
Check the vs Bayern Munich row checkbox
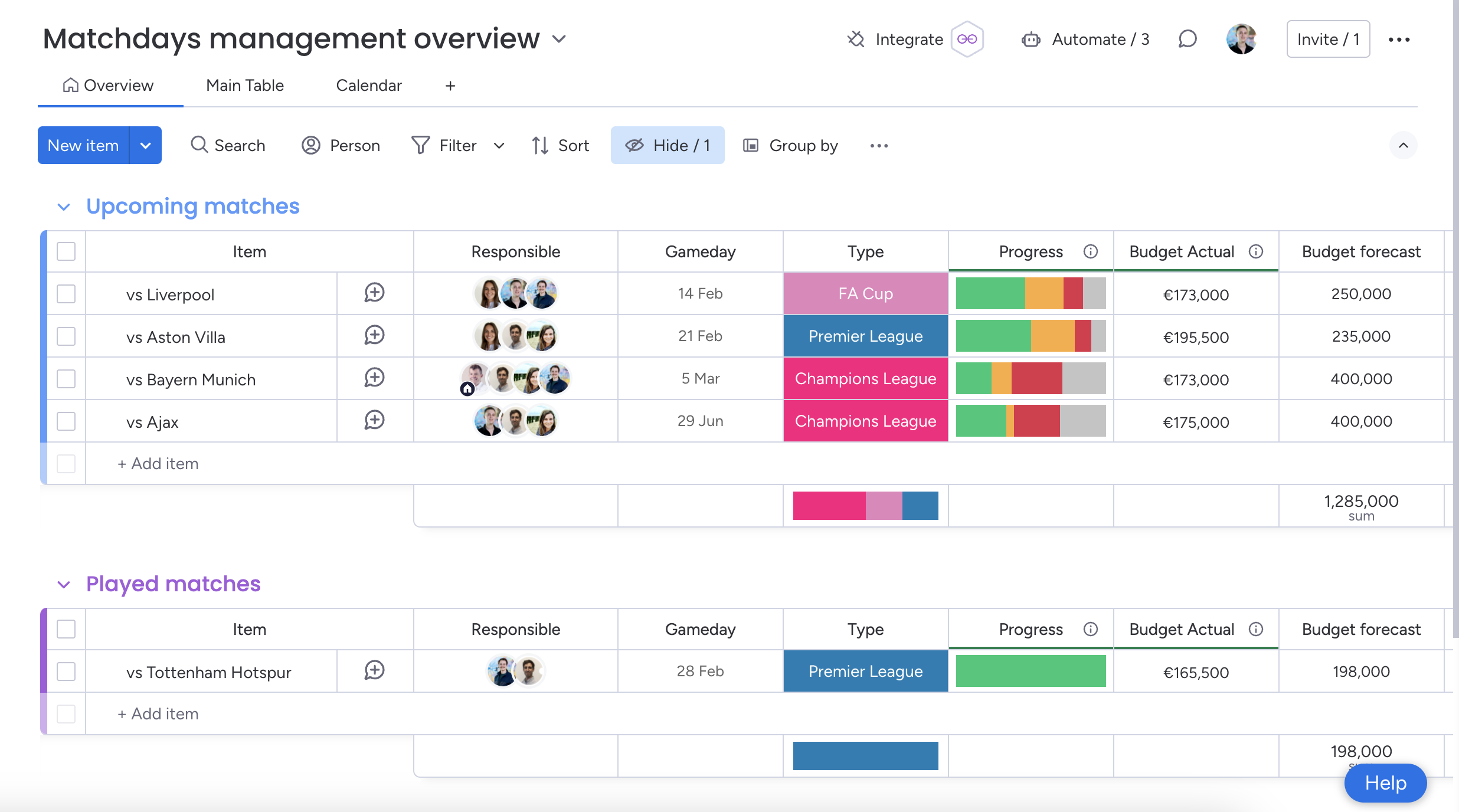(x=66, y=379)
